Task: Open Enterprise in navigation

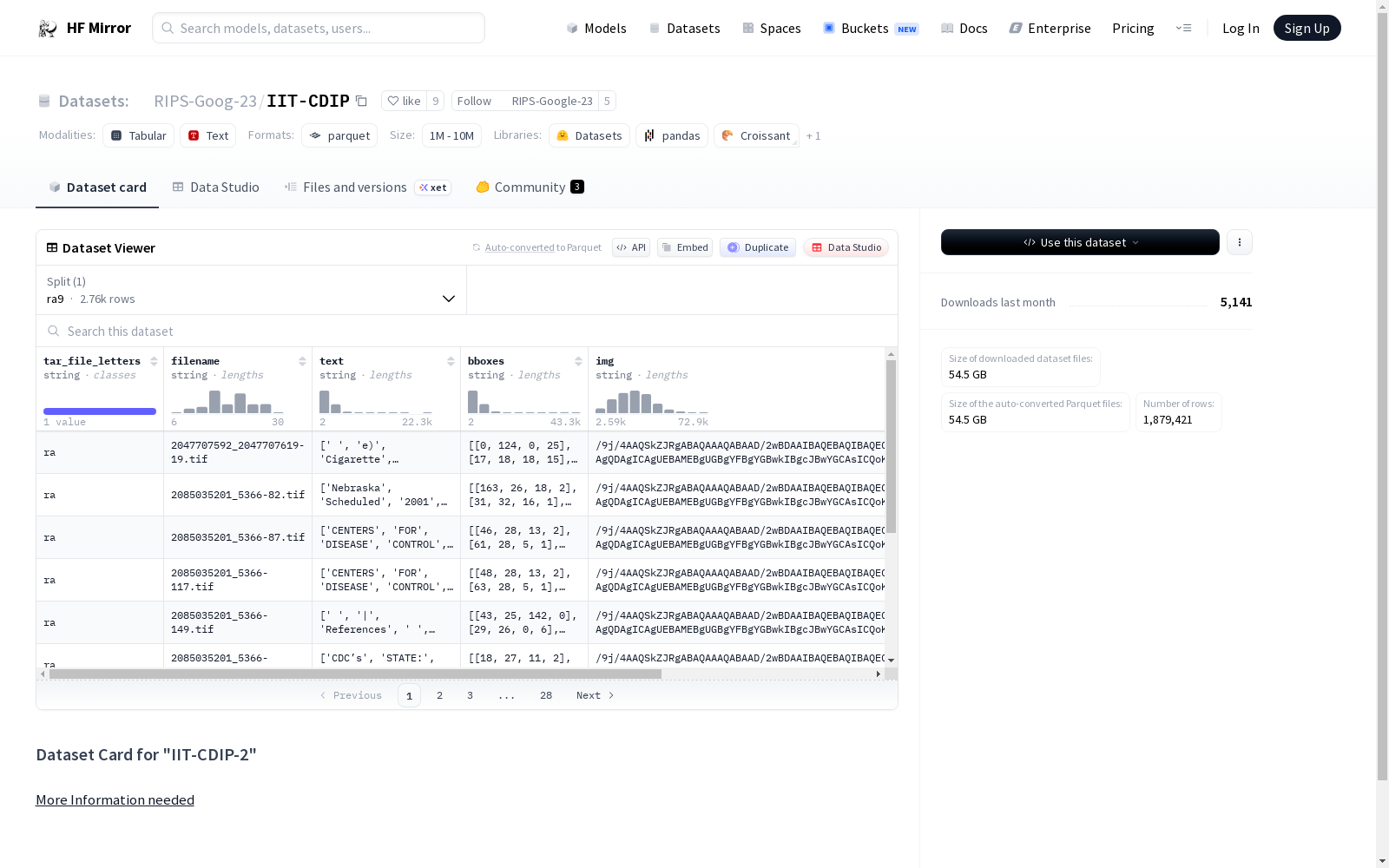Action: point(1050,29)
